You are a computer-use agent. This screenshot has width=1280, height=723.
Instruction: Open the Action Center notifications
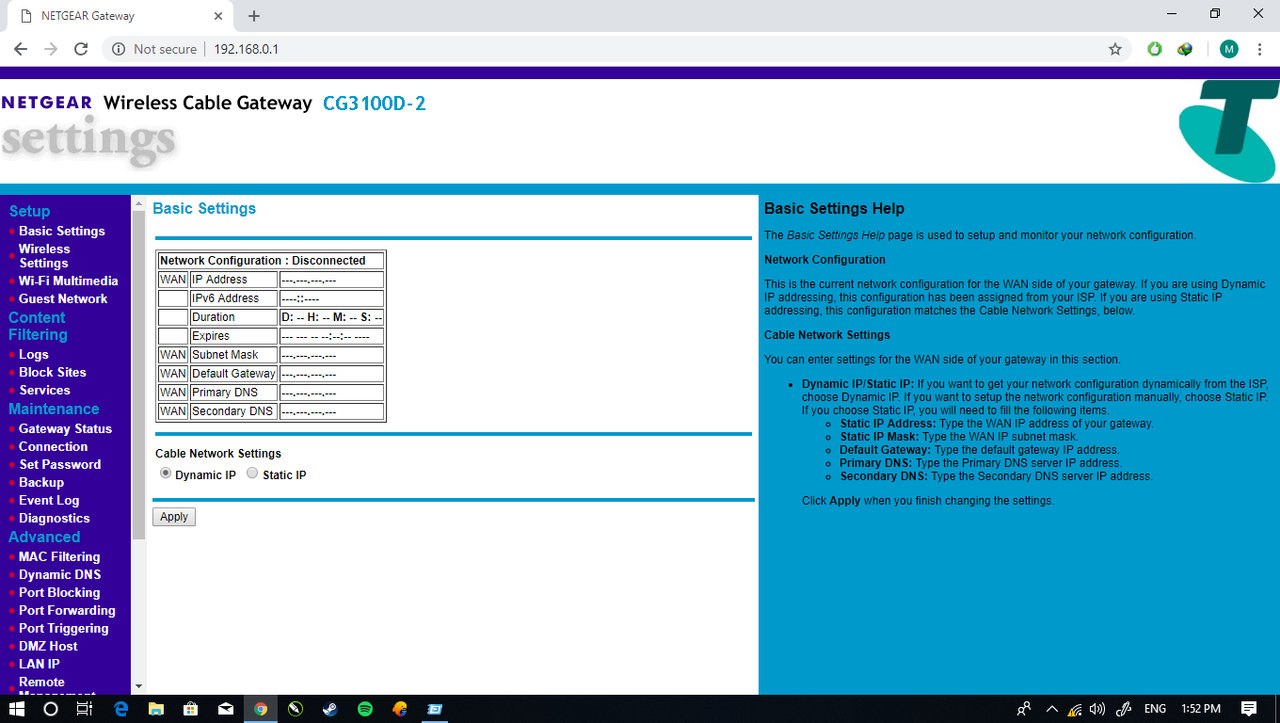(x=1249, y=708)
